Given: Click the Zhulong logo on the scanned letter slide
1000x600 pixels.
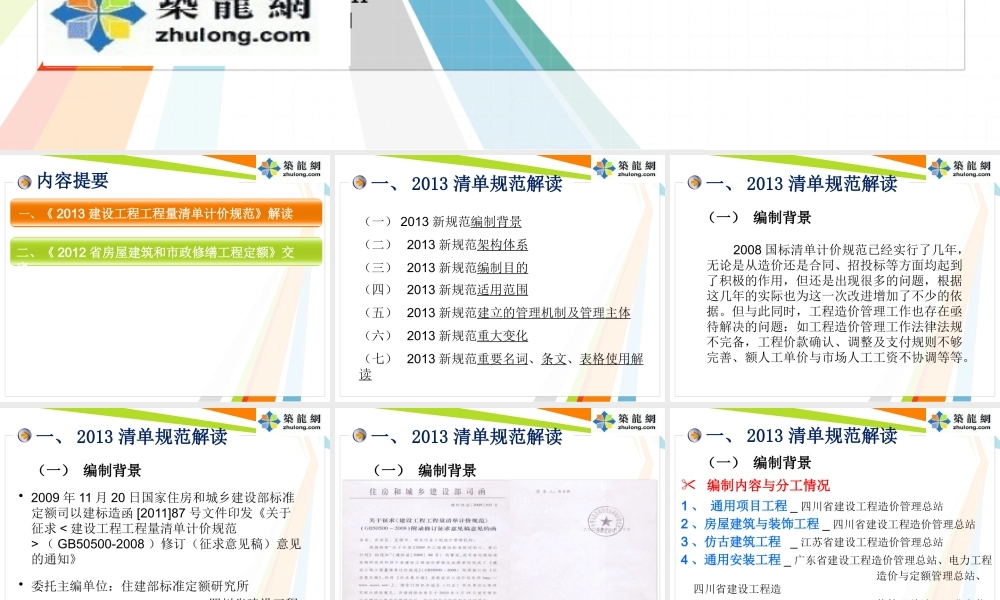Looking at the screenshot, I should (624, 421).
